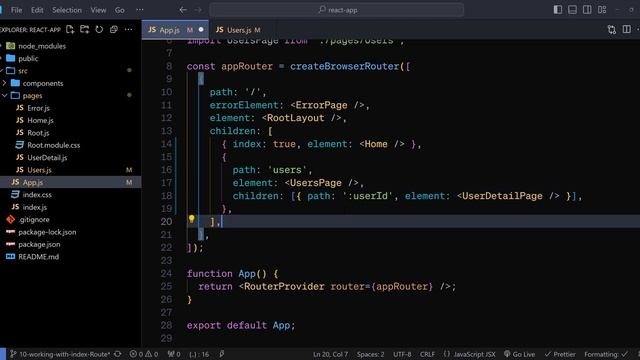Show more menu items via the ellipsis
This screenshot has height=360, width=640.
point(140,10)
